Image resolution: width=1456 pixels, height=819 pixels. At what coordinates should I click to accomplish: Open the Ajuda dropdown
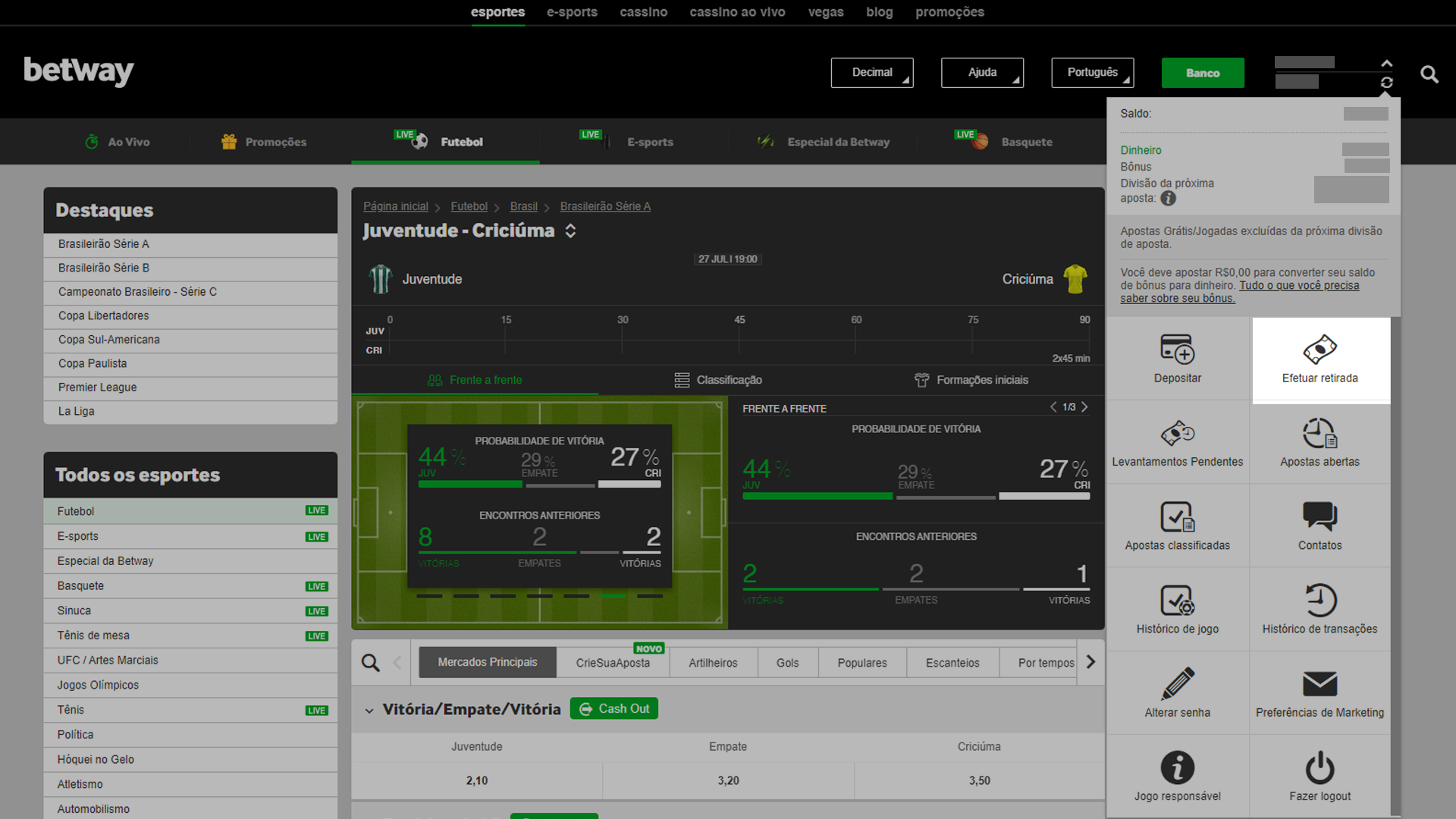[x=982, y=73]
